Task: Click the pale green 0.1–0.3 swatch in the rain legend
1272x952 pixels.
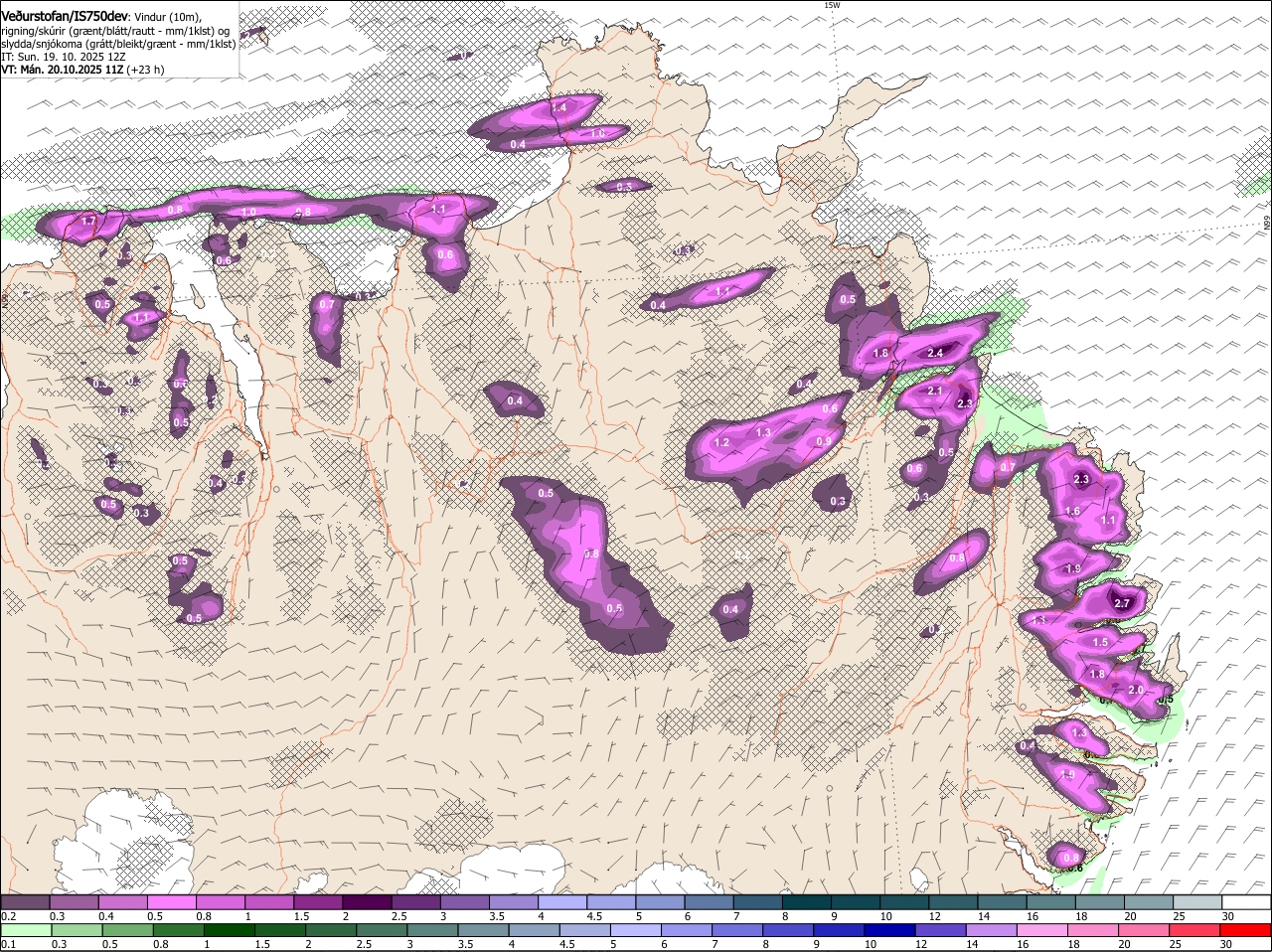Action: coord(26,930)
